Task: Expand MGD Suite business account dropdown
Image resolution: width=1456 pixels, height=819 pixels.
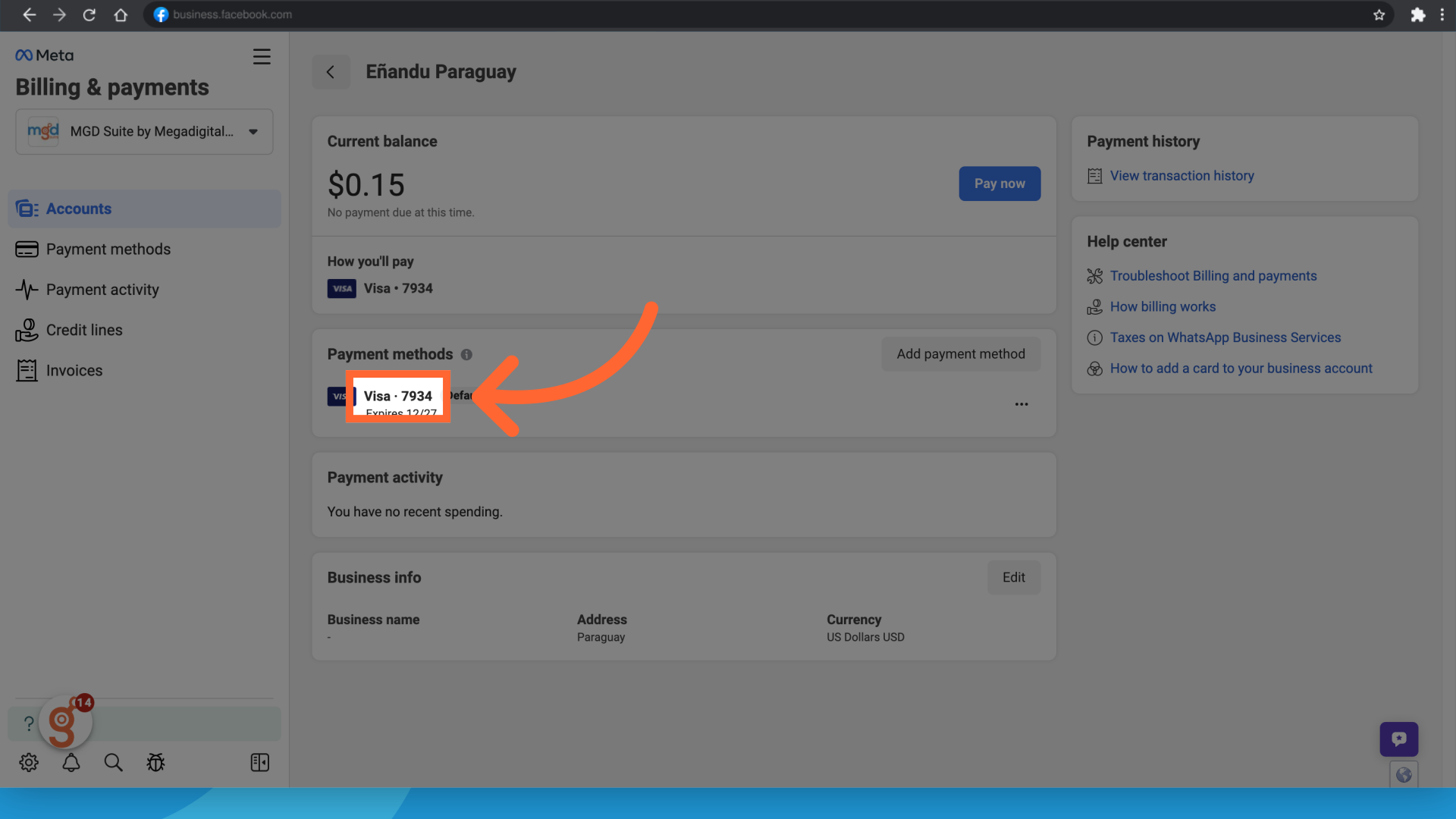Action: pyautogui.click(x=144, y=132)
